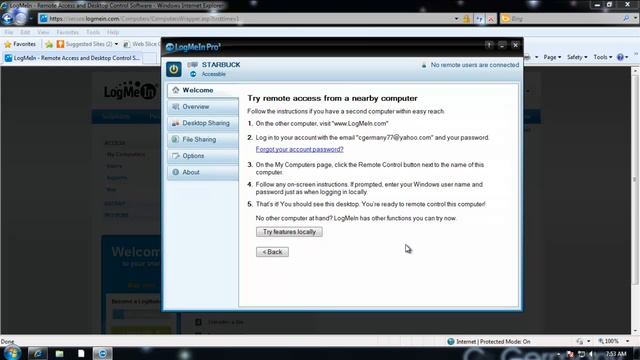Screen dimensions: 640x360
Task: Click the File Sharing icon
Action: (176, 139)
